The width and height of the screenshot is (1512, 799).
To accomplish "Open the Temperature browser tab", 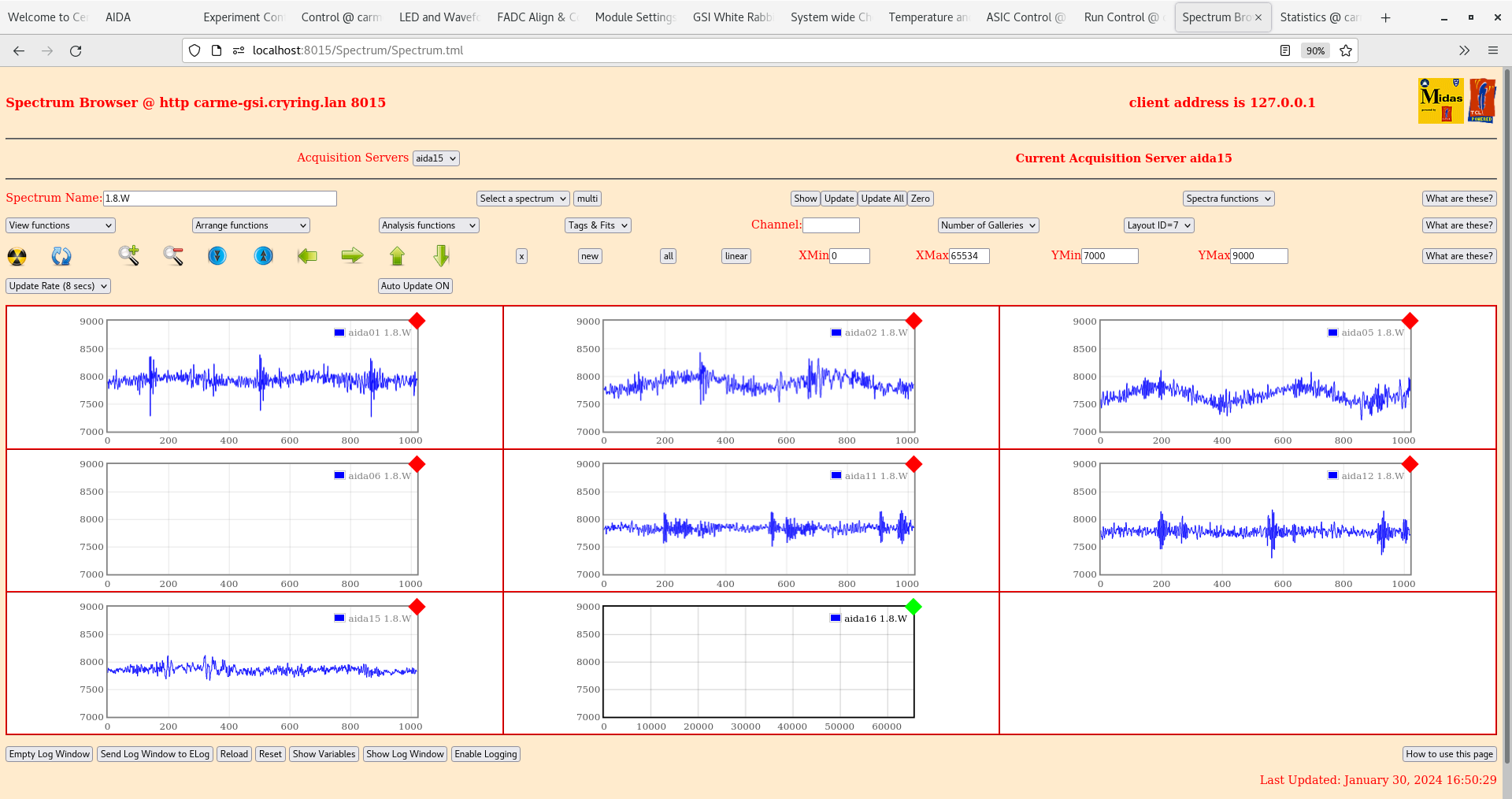I will pos(928,17).
